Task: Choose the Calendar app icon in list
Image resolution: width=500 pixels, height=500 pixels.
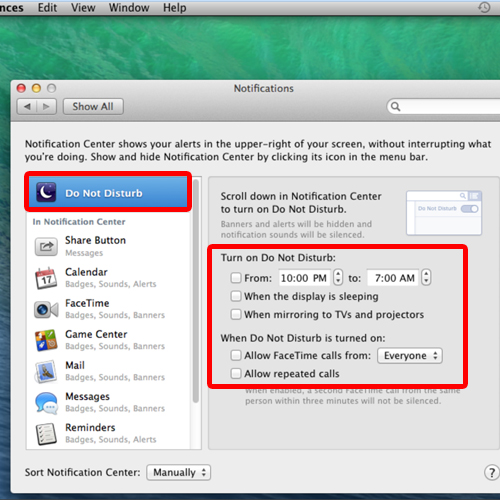Action: (46, 278)
